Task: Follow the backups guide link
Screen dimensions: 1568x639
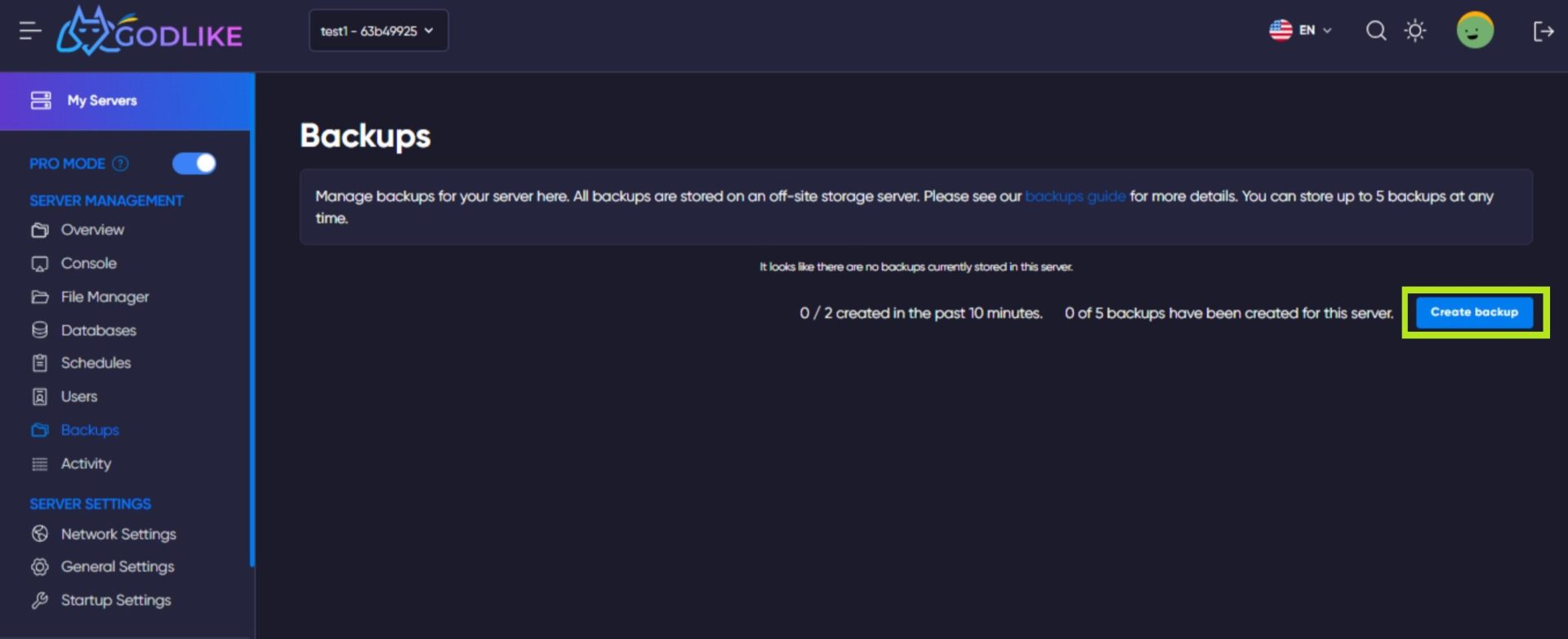Action: click(x=1075, y=196)
